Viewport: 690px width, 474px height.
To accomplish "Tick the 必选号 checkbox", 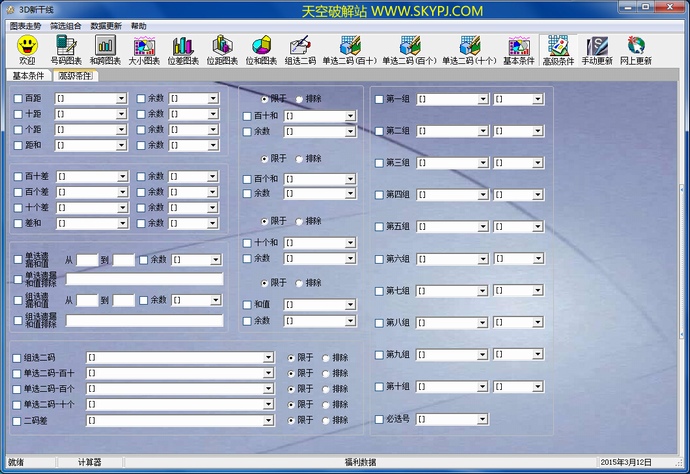I will pos(379,419).
